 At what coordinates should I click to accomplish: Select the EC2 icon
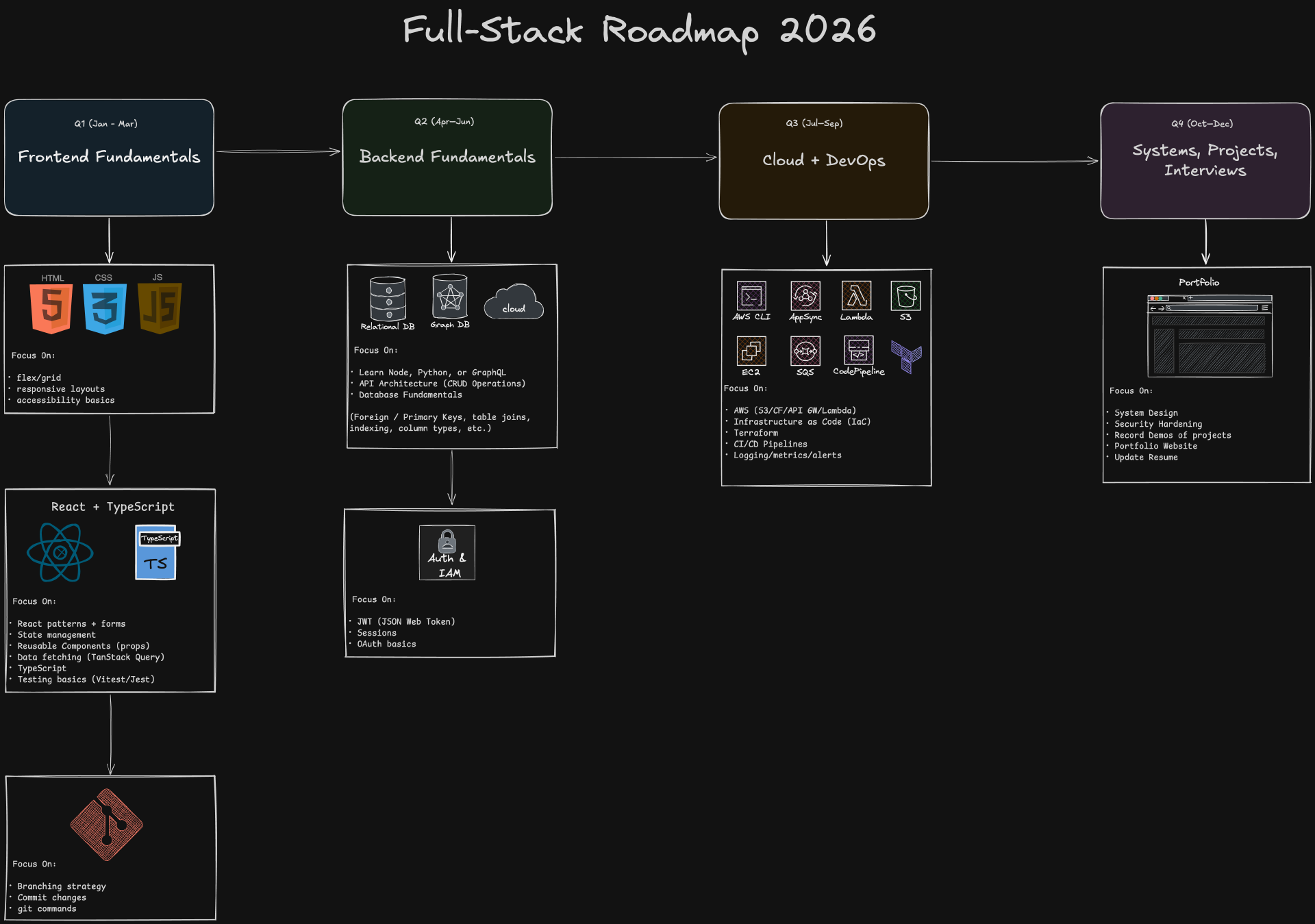[x=751, y=351]
